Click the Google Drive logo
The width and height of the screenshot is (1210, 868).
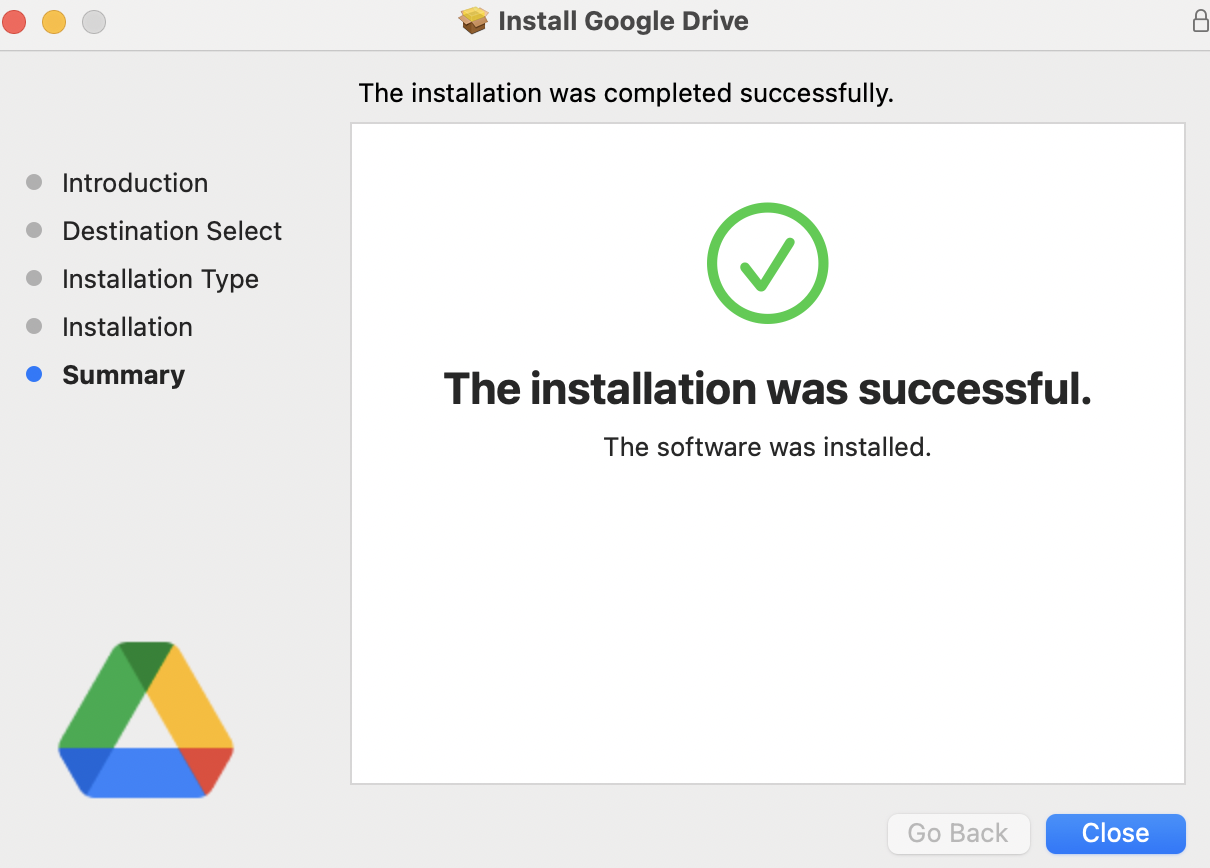pos(146,719)
